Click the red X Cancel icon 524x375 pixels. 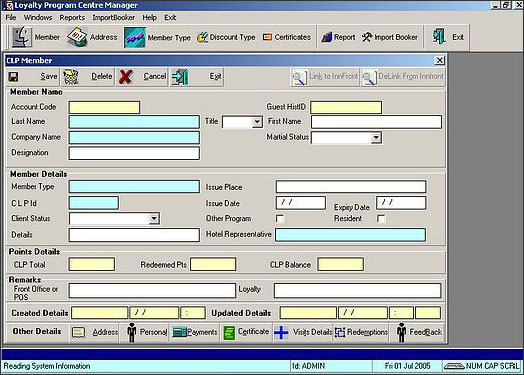pos(125,77)
